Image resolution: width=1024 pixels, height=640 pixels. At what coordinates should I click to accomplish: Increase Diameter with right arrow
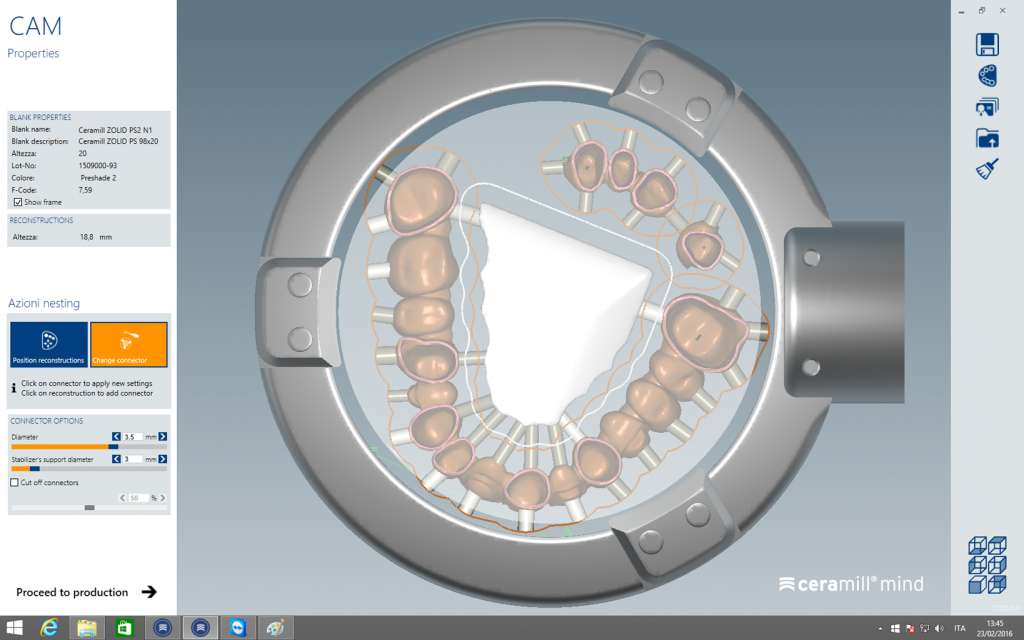[x=163, y=437]
